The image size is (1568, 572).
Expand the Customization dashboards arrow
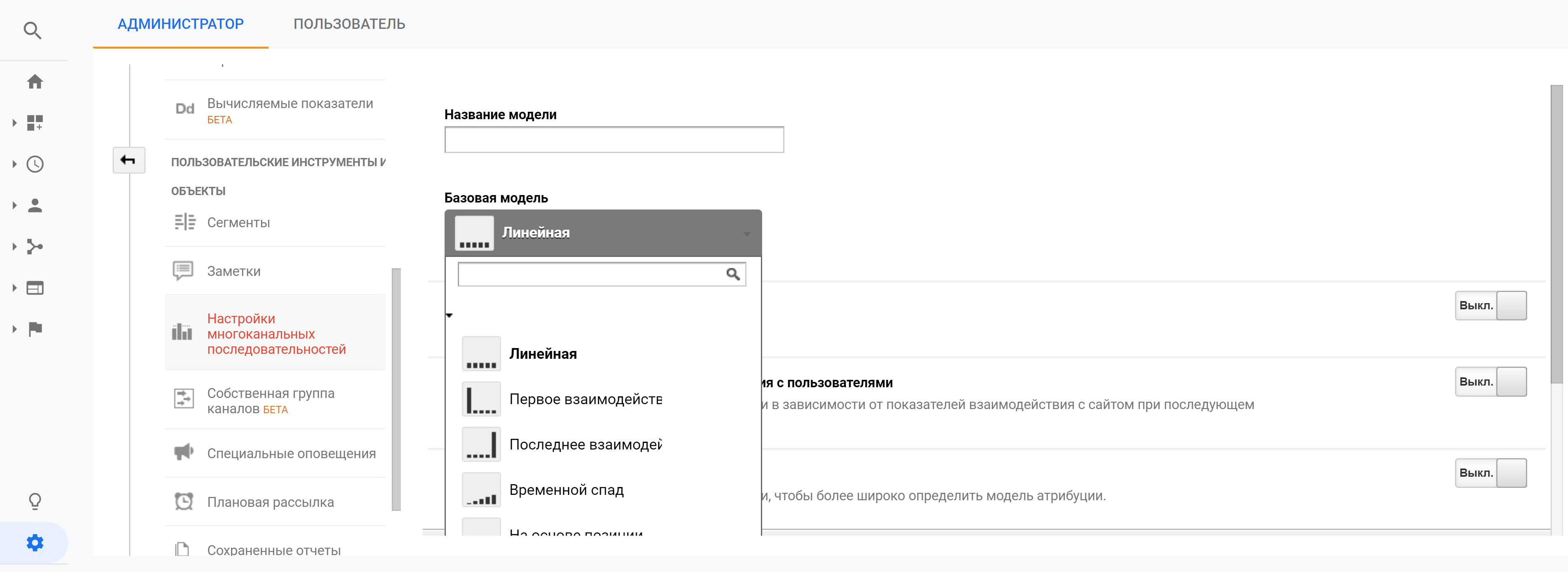click(14, 123)
